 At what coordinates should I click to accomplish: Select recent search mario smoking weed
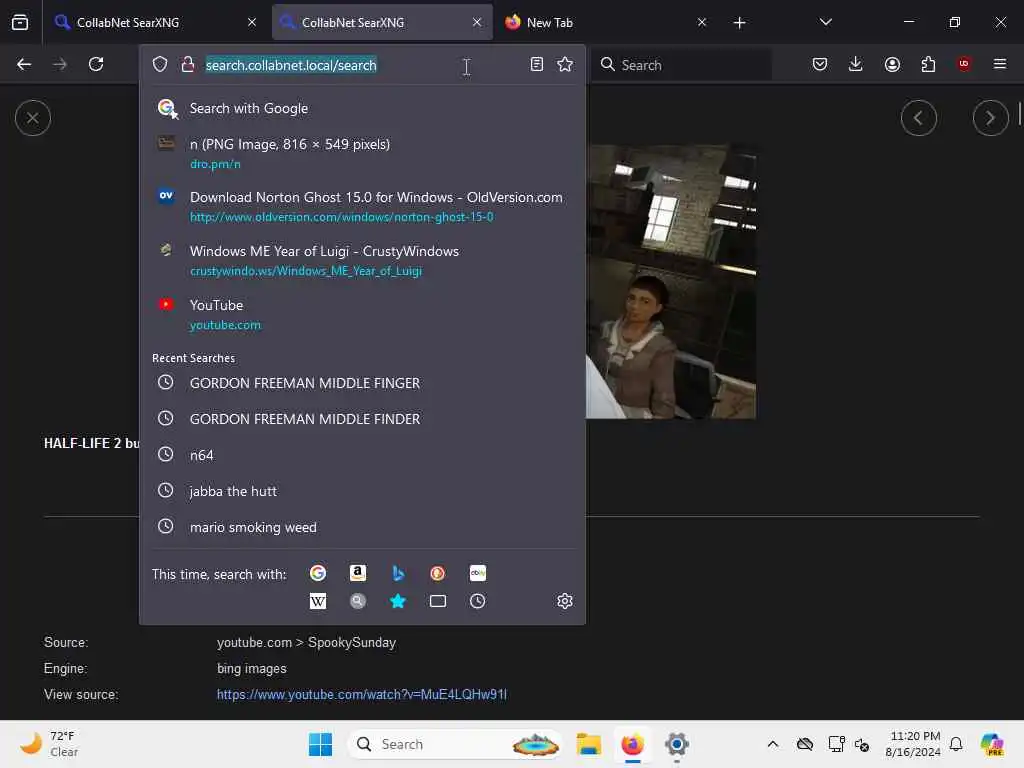(x=362, y=527)
